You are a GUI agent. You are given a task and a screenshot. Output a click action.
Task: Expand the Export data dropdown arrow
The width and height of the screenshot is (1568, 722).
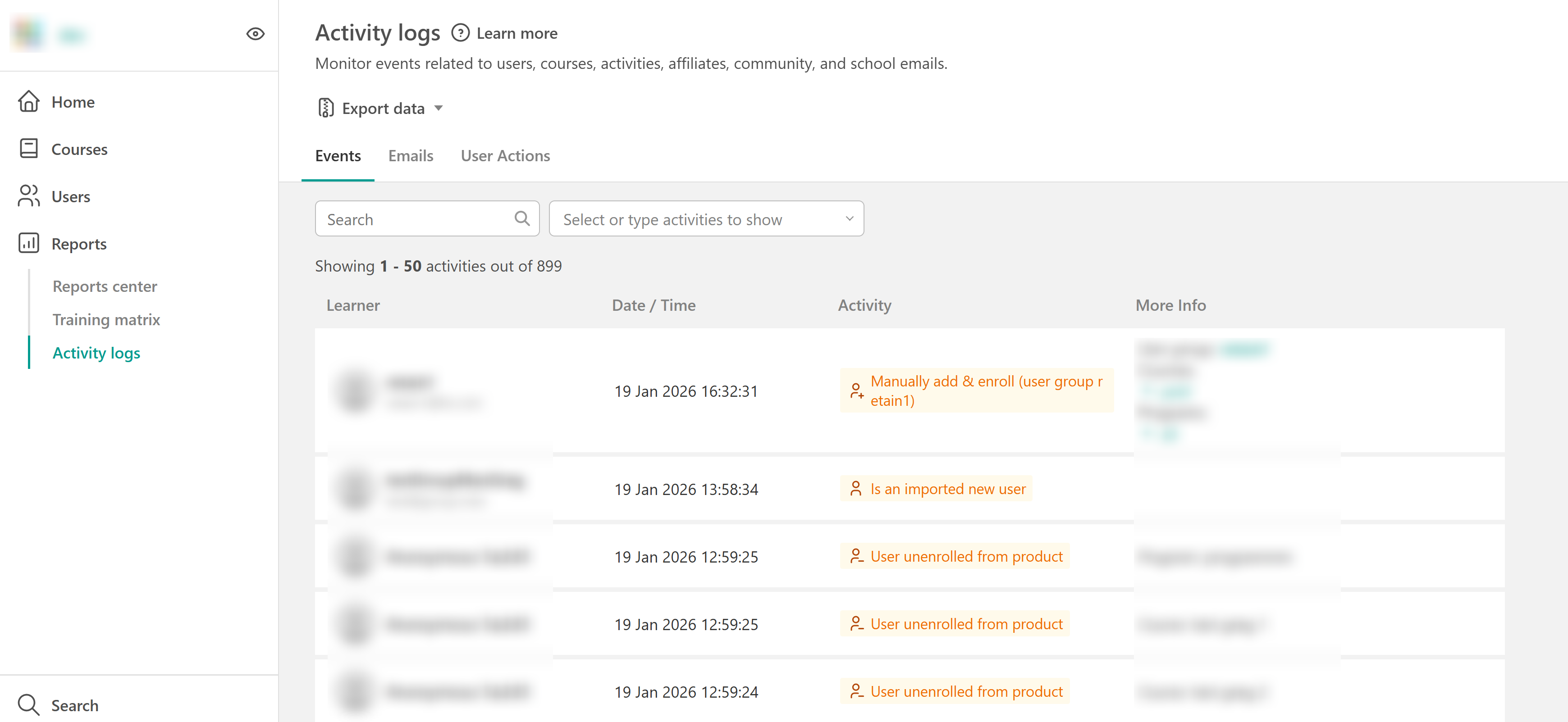point(438,108)
